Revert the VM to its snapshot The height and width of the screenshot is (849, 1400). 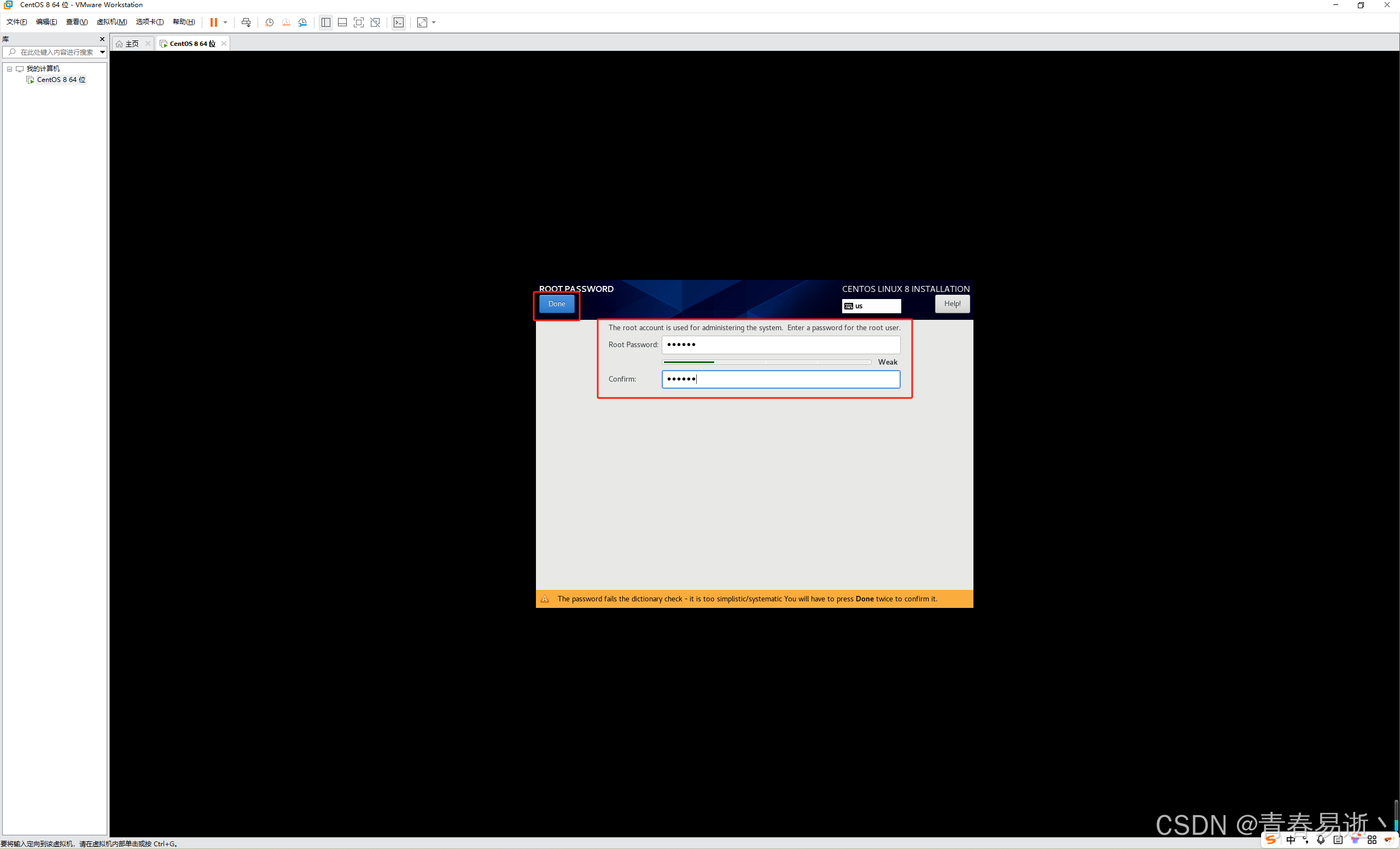tap(286, 22)
